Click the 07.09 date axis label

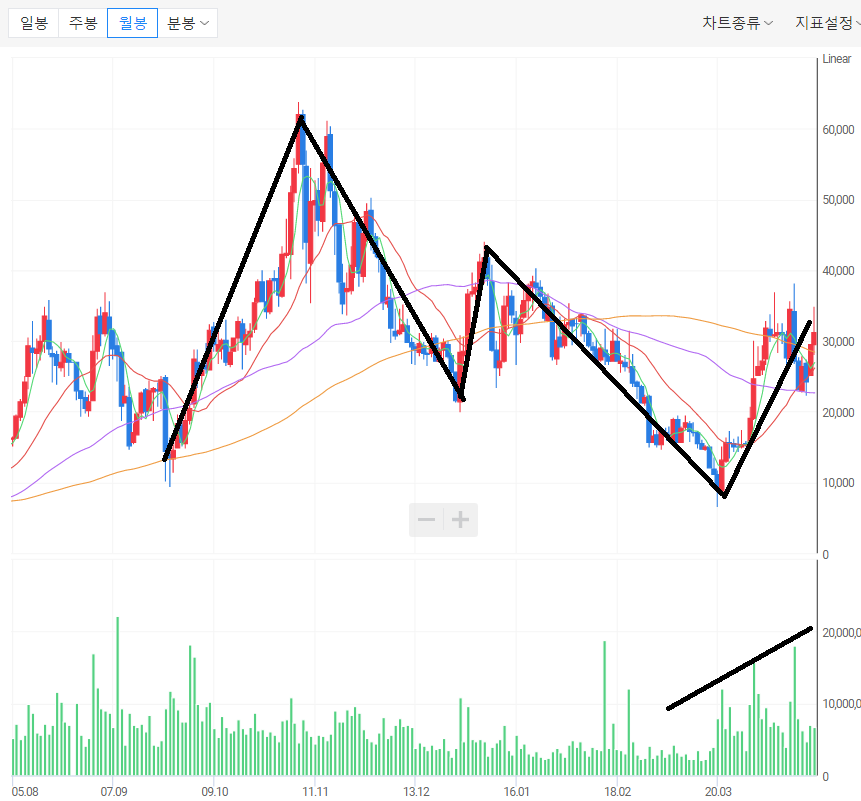click(x=114, y=792)
